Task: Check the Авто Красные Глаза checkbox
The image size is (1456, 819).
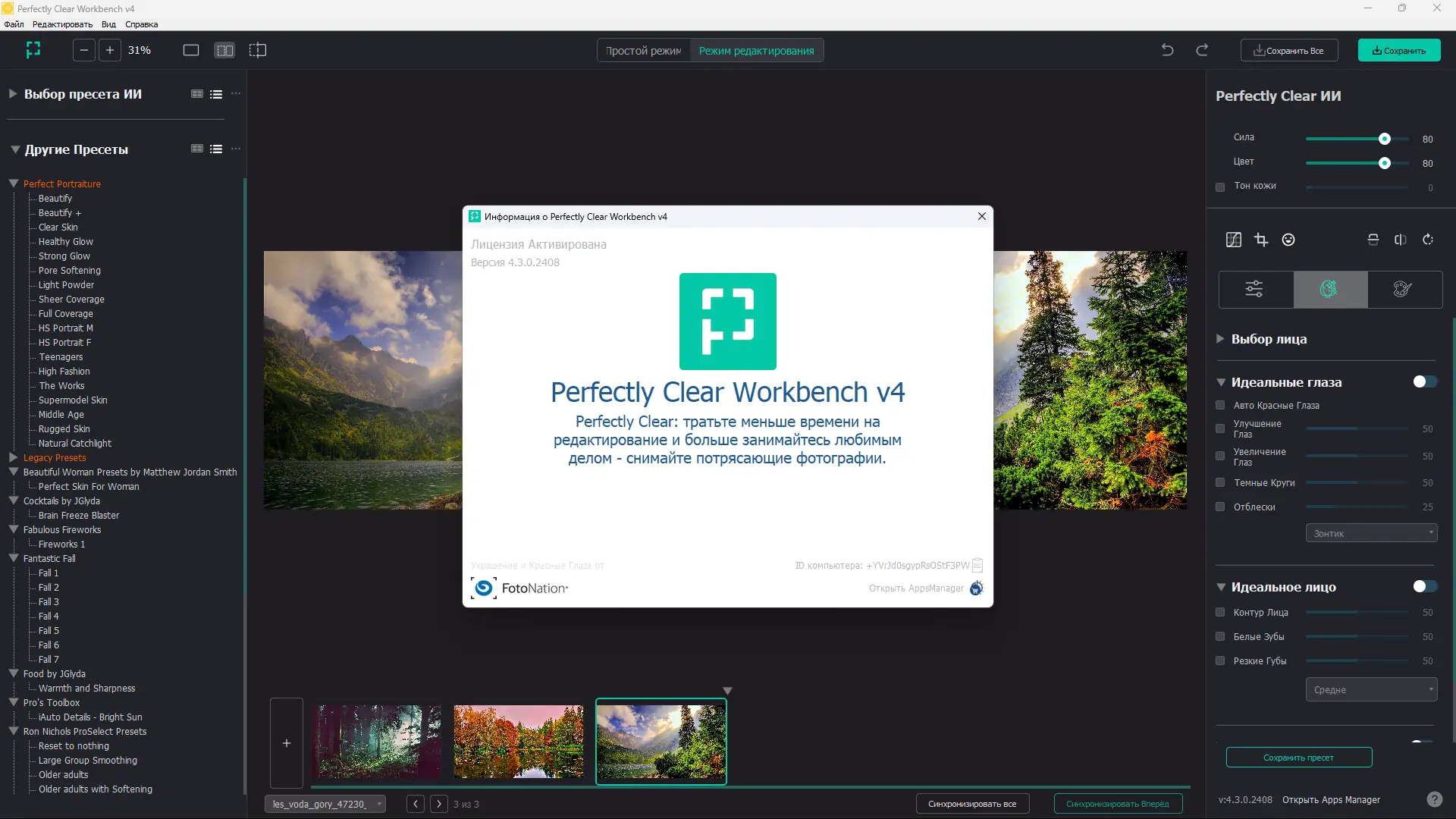Action: pyautogui.click(x=1220, y=406)
